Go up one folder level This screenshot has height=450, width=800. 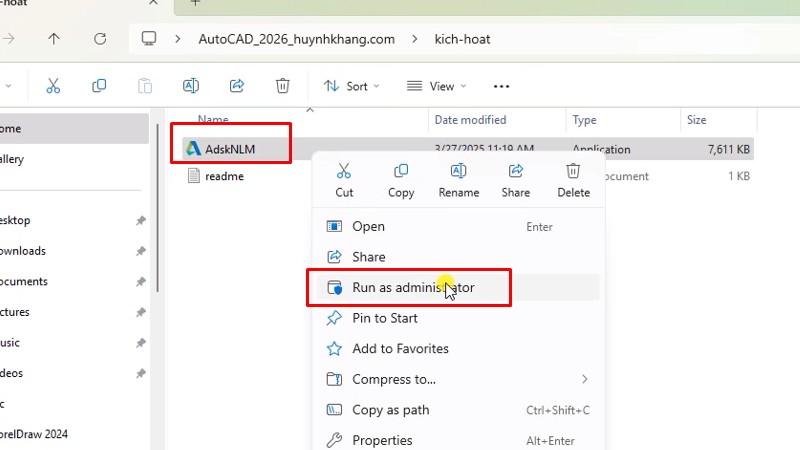[x=54, y=39]
